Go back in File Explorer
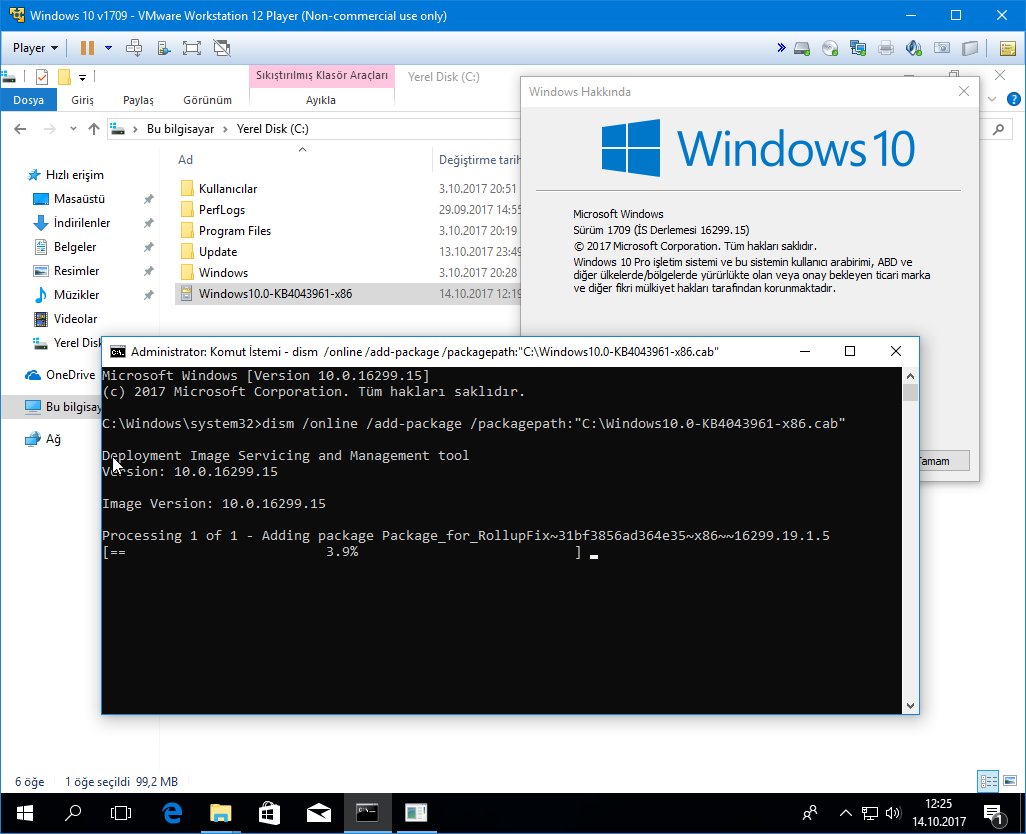The image size is (1026, 834). [x=20, y=129]
